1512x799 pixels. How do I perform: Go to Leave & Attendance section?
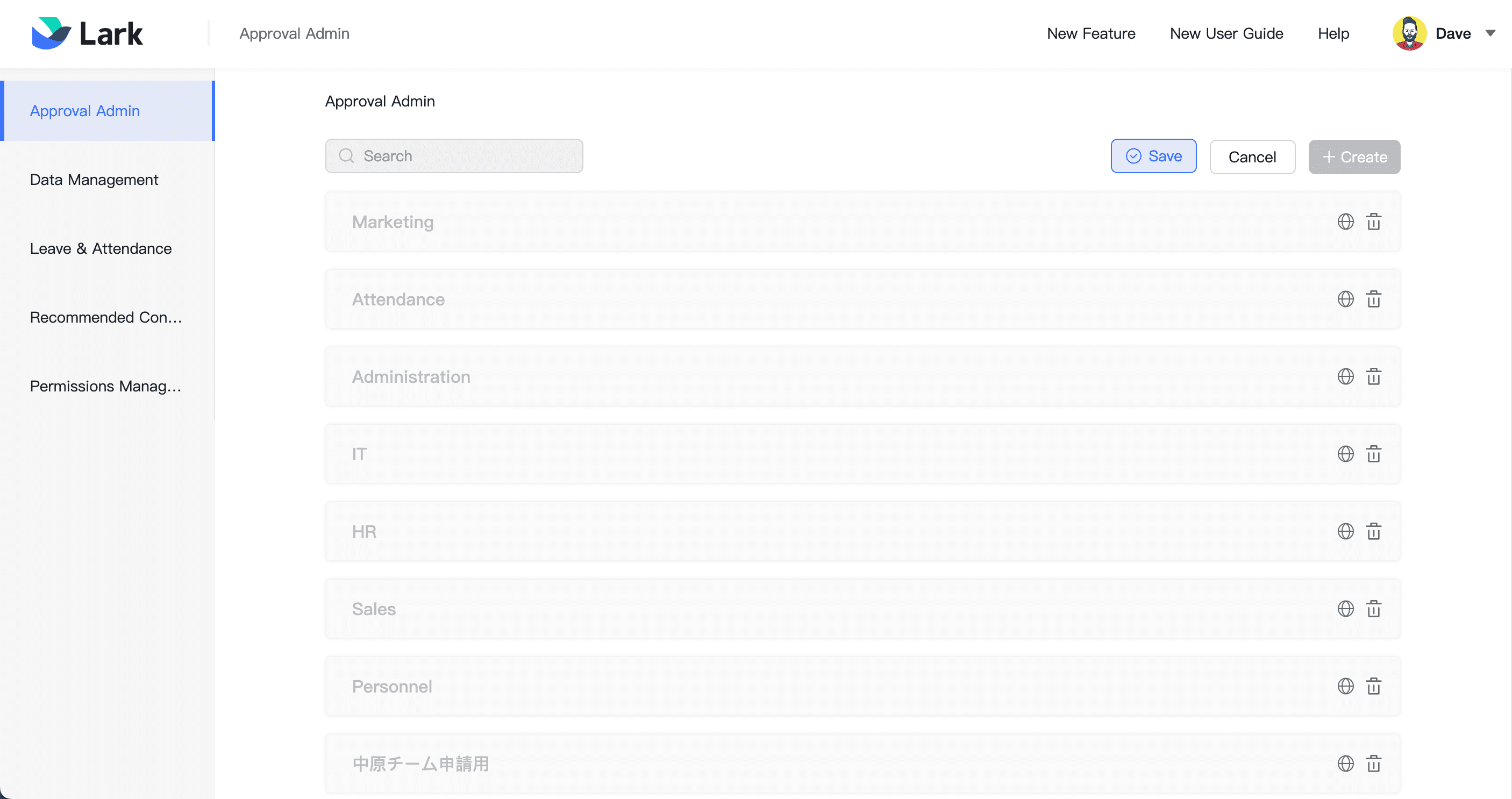(101, 248)
